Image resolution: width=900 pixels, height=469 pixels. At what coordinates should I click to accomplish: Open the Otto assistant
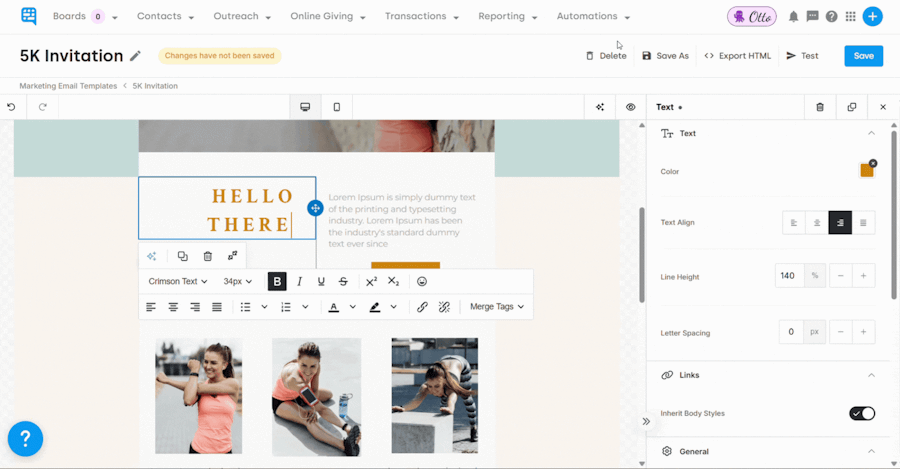(752, 17)
